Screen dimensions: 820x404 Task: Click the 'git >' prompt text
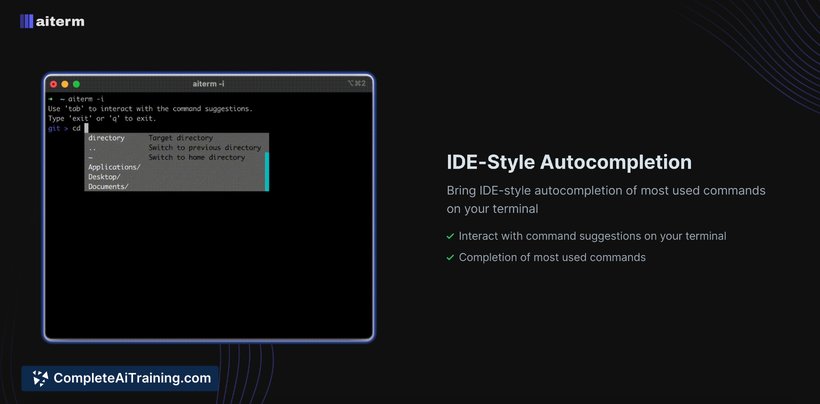58,129
